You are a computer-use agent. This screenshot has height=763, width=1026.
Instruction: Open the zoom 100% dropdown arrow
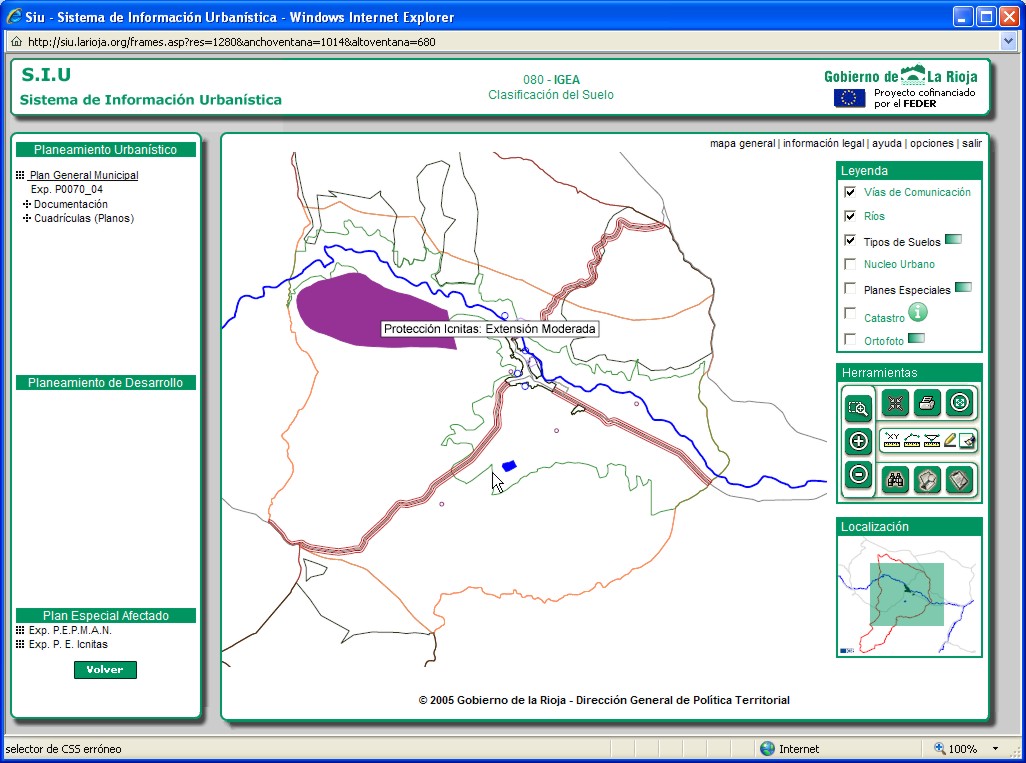995,749
